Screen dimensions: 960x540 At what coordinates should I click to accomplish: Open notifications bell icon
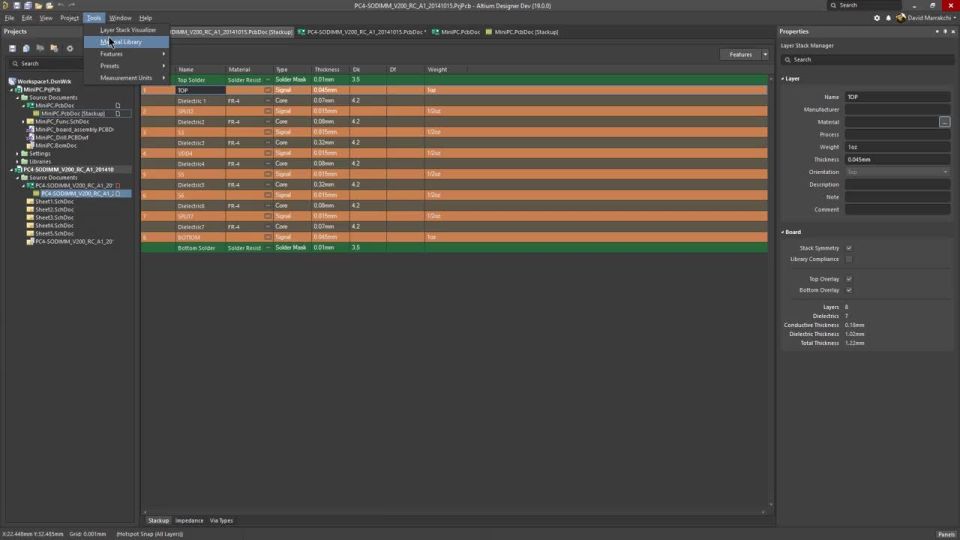[888, 18]
